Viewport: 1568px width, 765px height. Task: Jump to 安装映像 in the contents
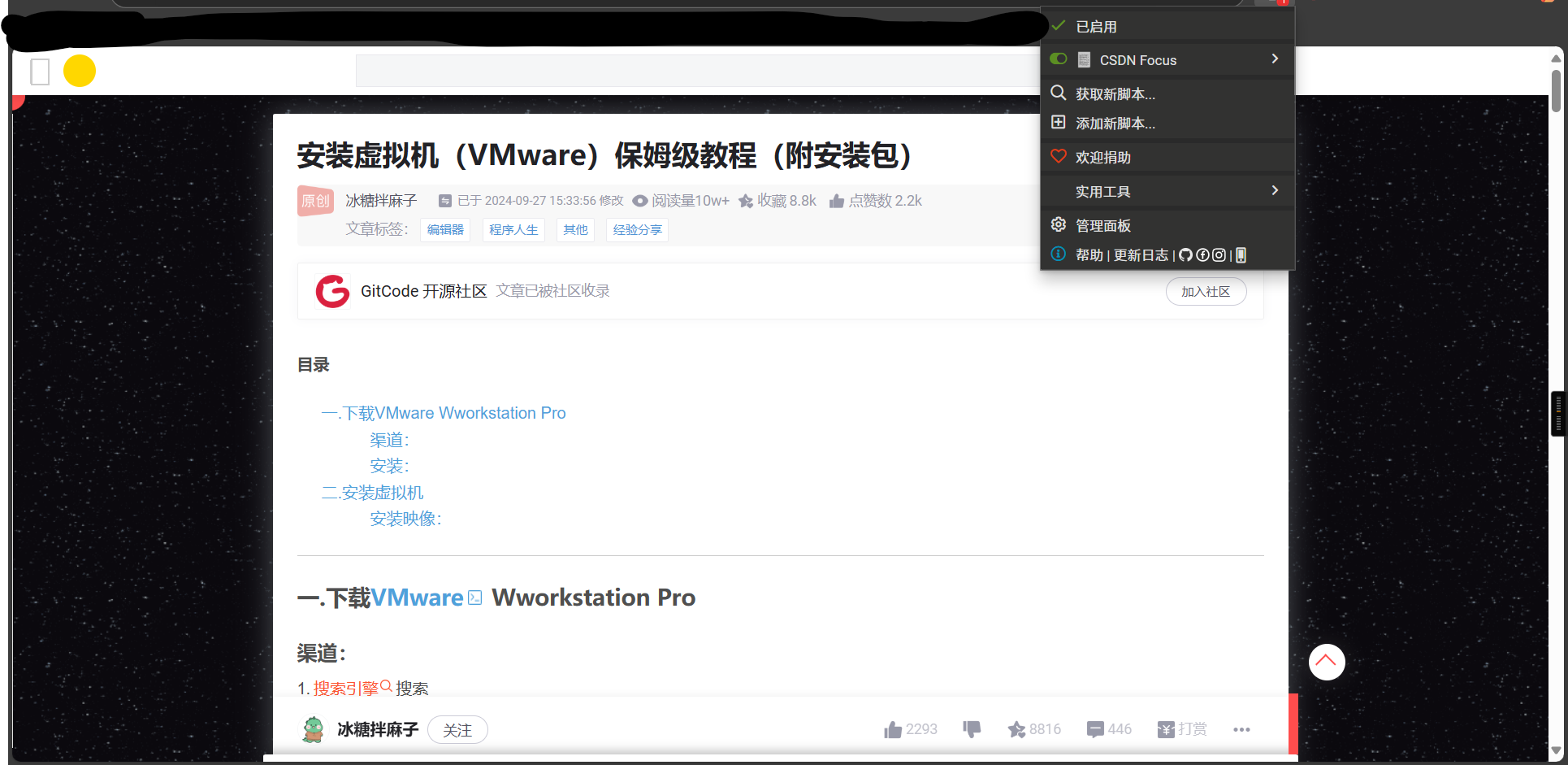[405, 519]
